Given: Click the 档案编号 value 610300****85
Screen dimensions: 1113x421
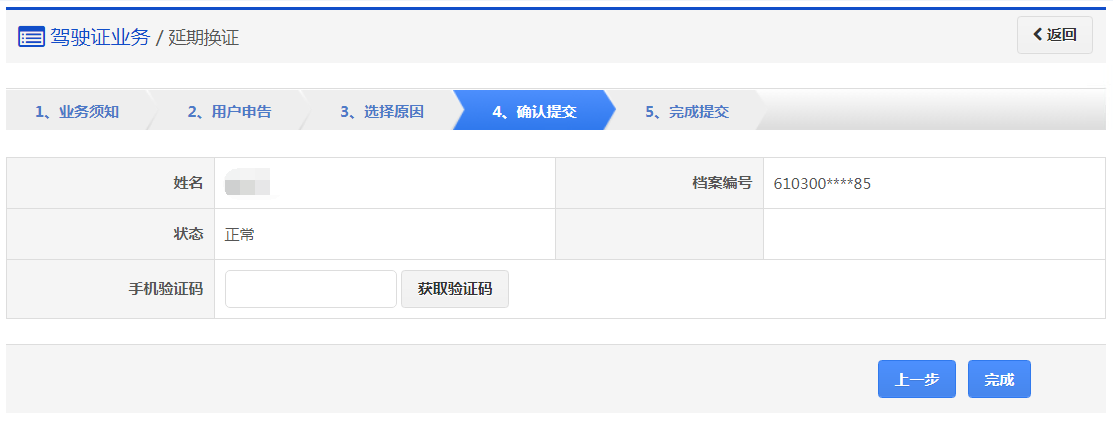Looking at the screenshot, I should point(822,184).
